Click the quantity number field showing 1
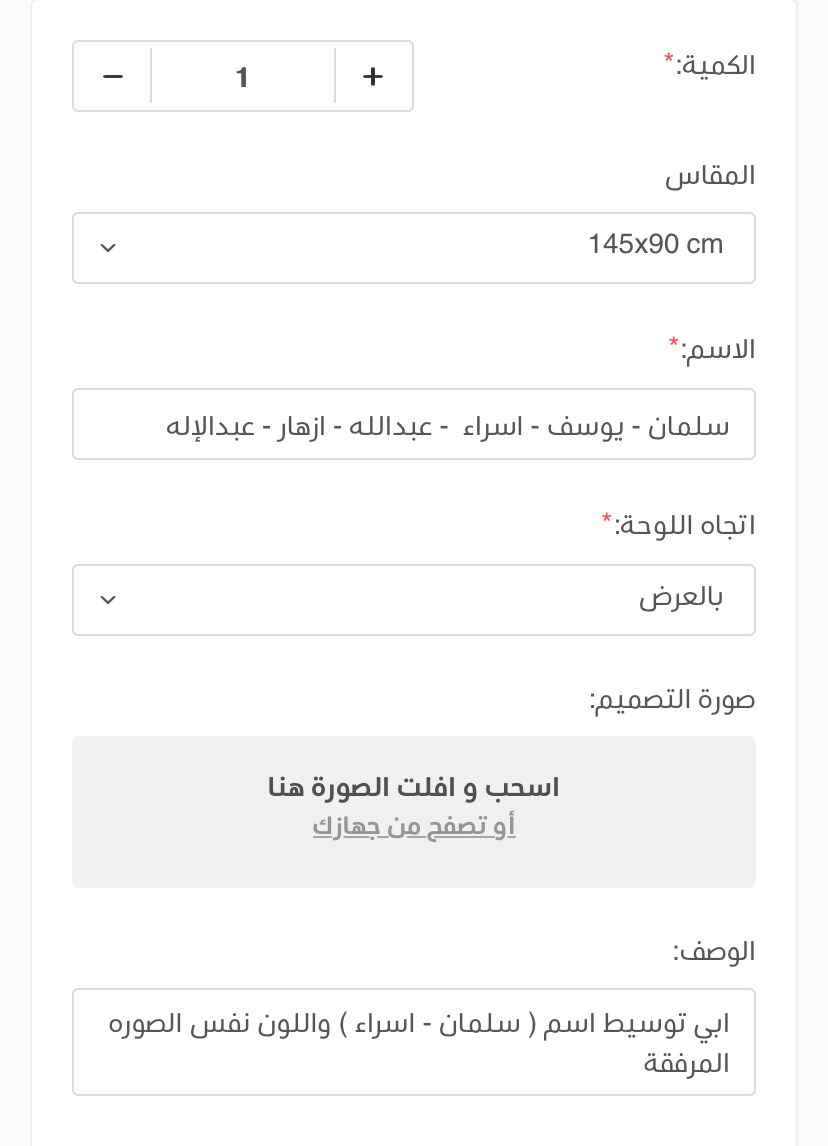 (x=242, y=76)
